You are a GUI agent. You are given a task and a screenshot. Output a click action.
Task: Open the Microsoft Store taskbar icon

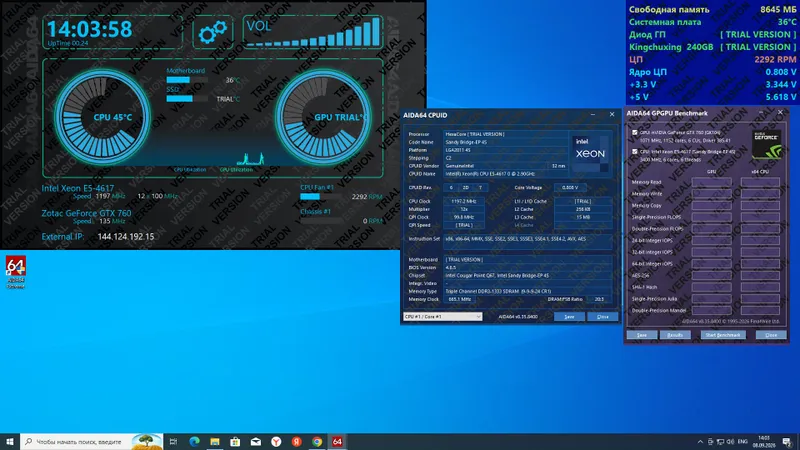[235, 441]
